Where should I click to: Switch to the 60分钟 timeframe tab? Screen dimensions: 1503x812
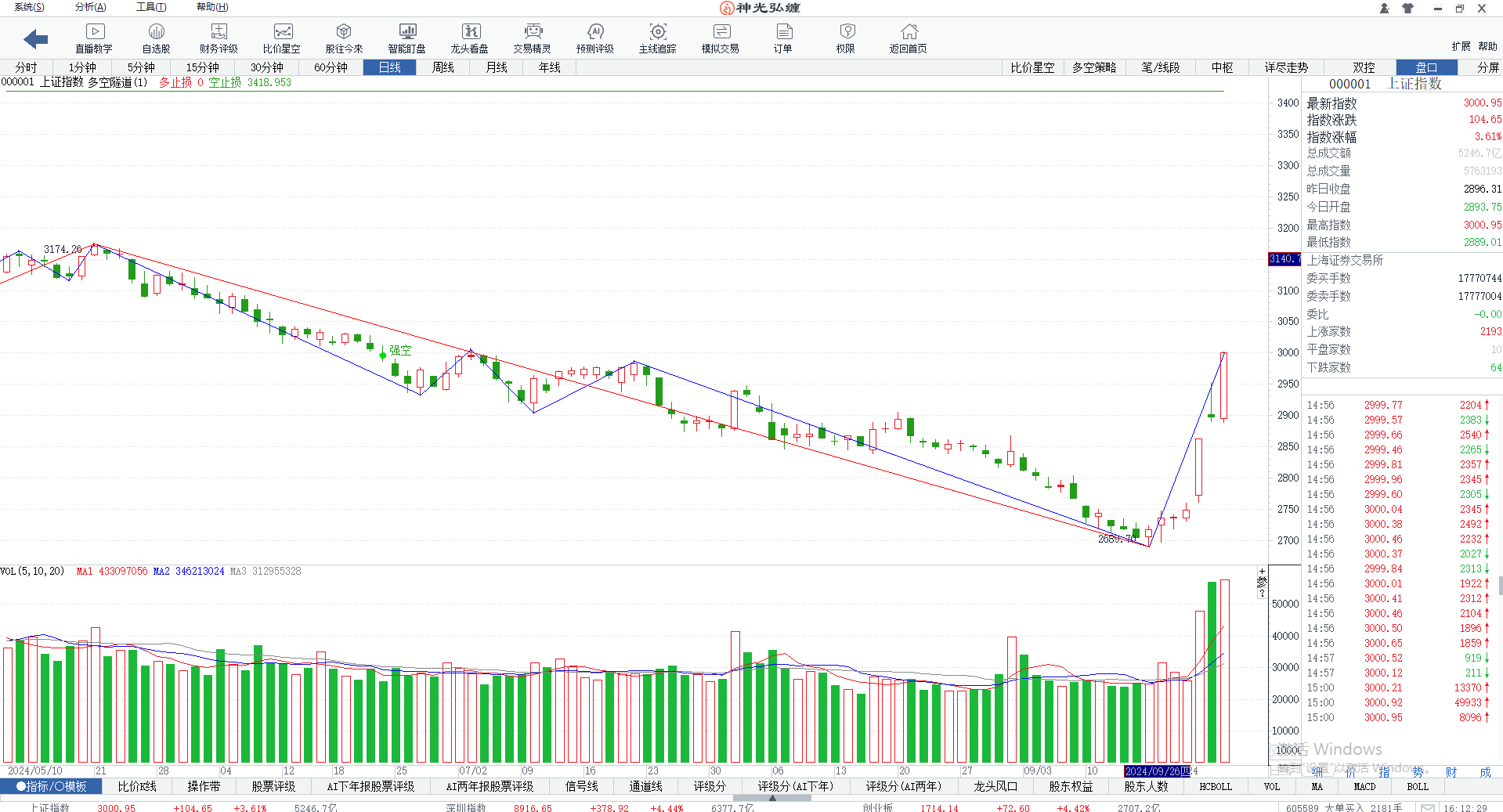coord(331,67)
